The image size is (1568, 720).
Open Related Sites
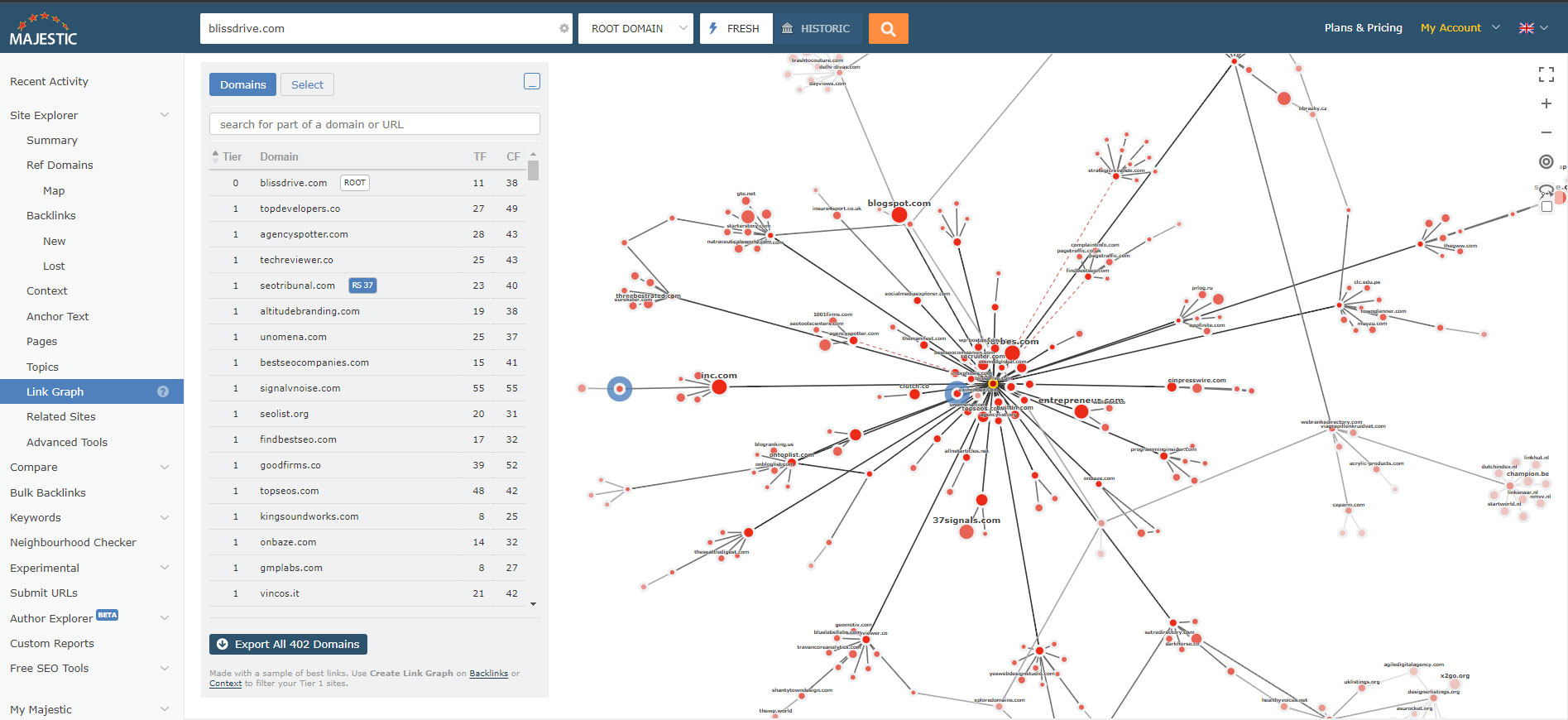(61, 416)
